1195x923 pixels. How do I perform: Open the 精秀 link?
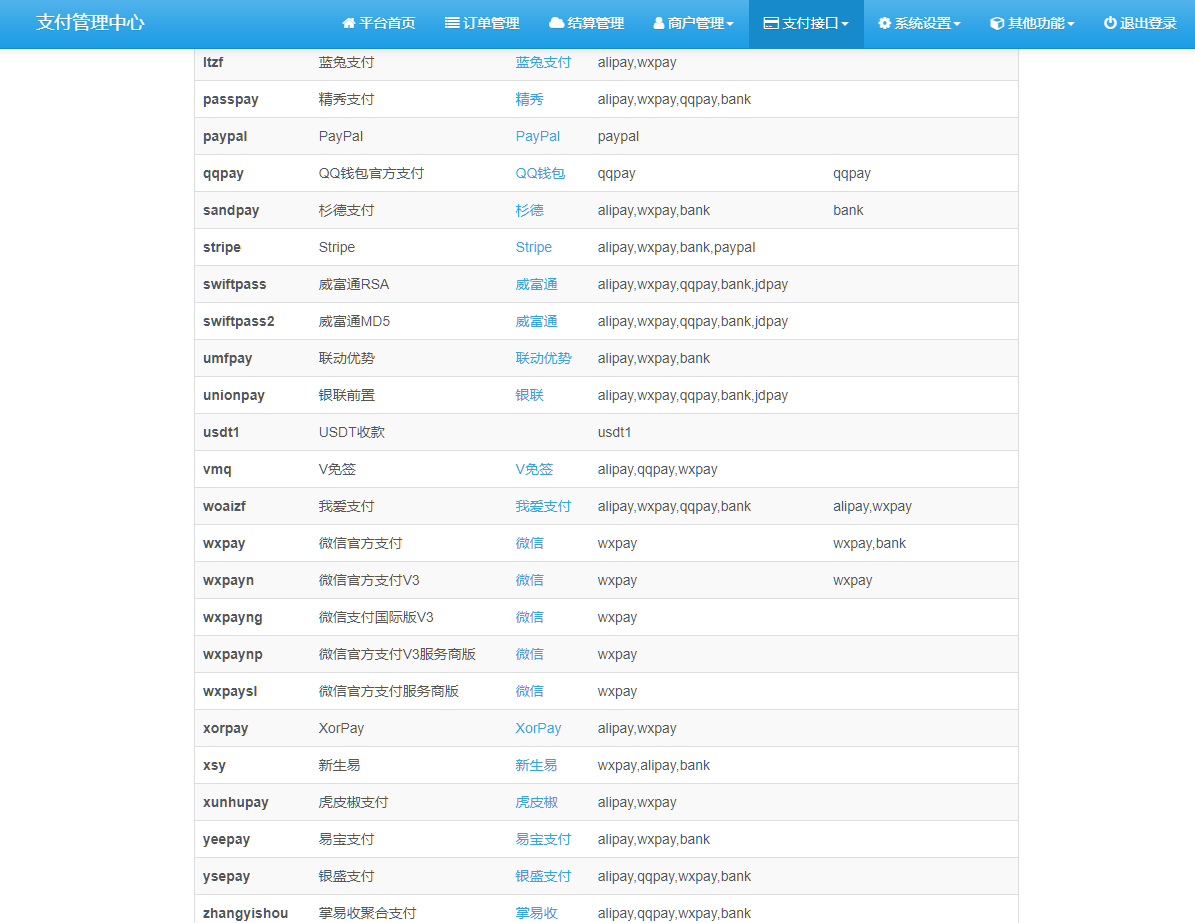[x=529, y=99]
